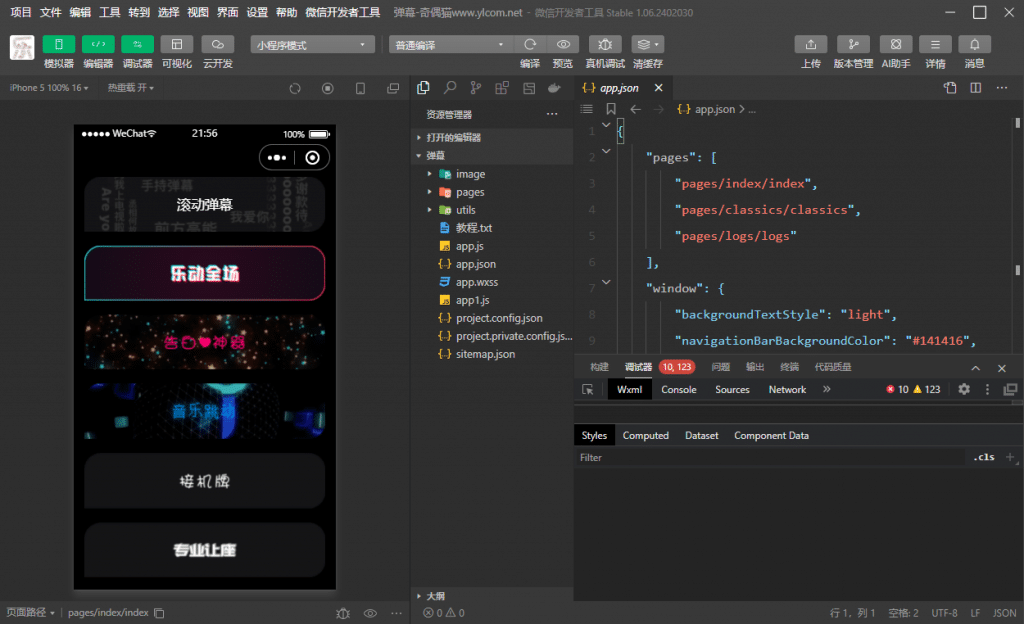The width and height of the screenshot is (1024, 624).
Task: Toggle the simulator (模拟器) panel button
Action: (59, 44)
